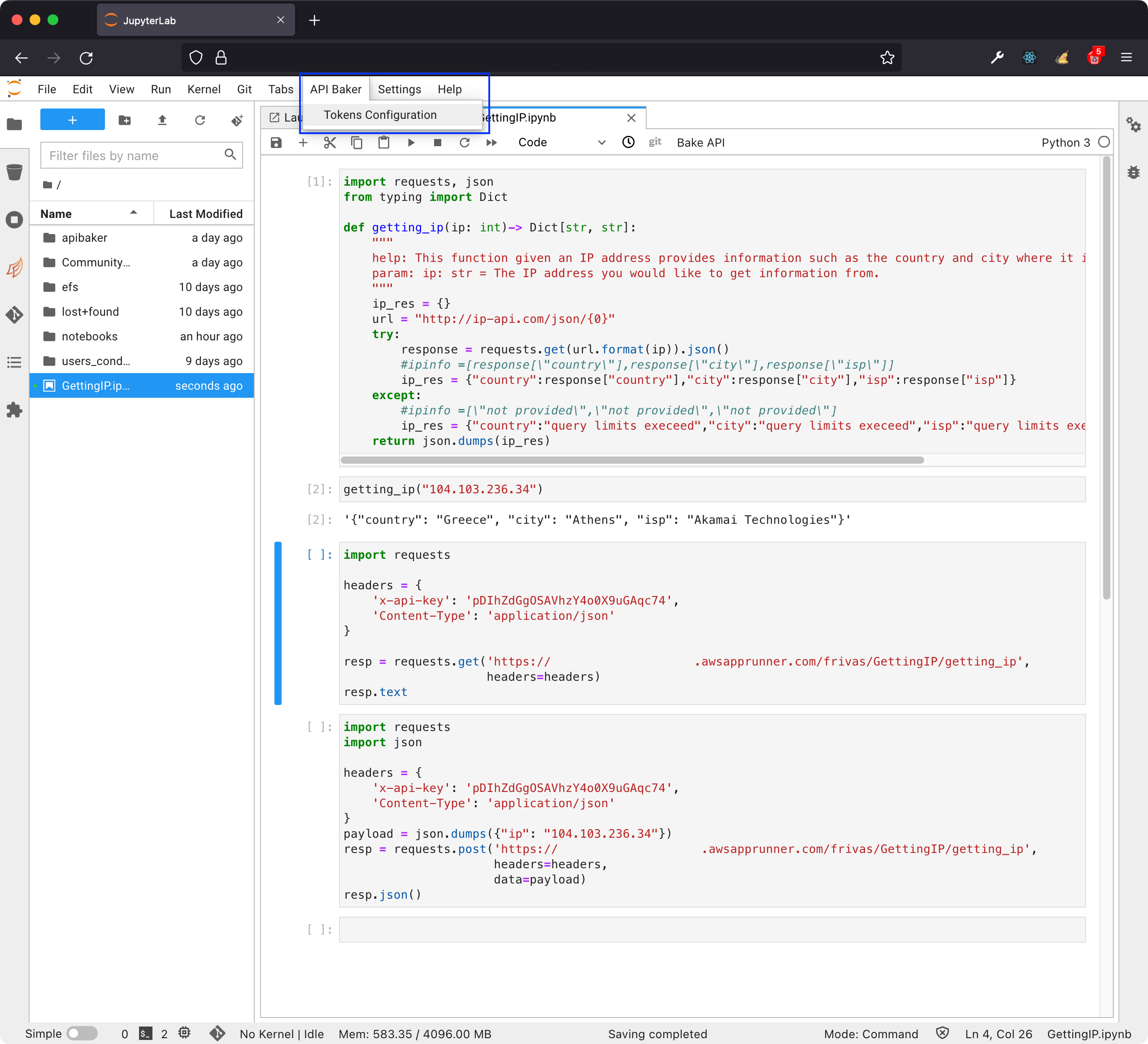
Task: Open the debugger bug icon panel
Action: [1133, 172]
